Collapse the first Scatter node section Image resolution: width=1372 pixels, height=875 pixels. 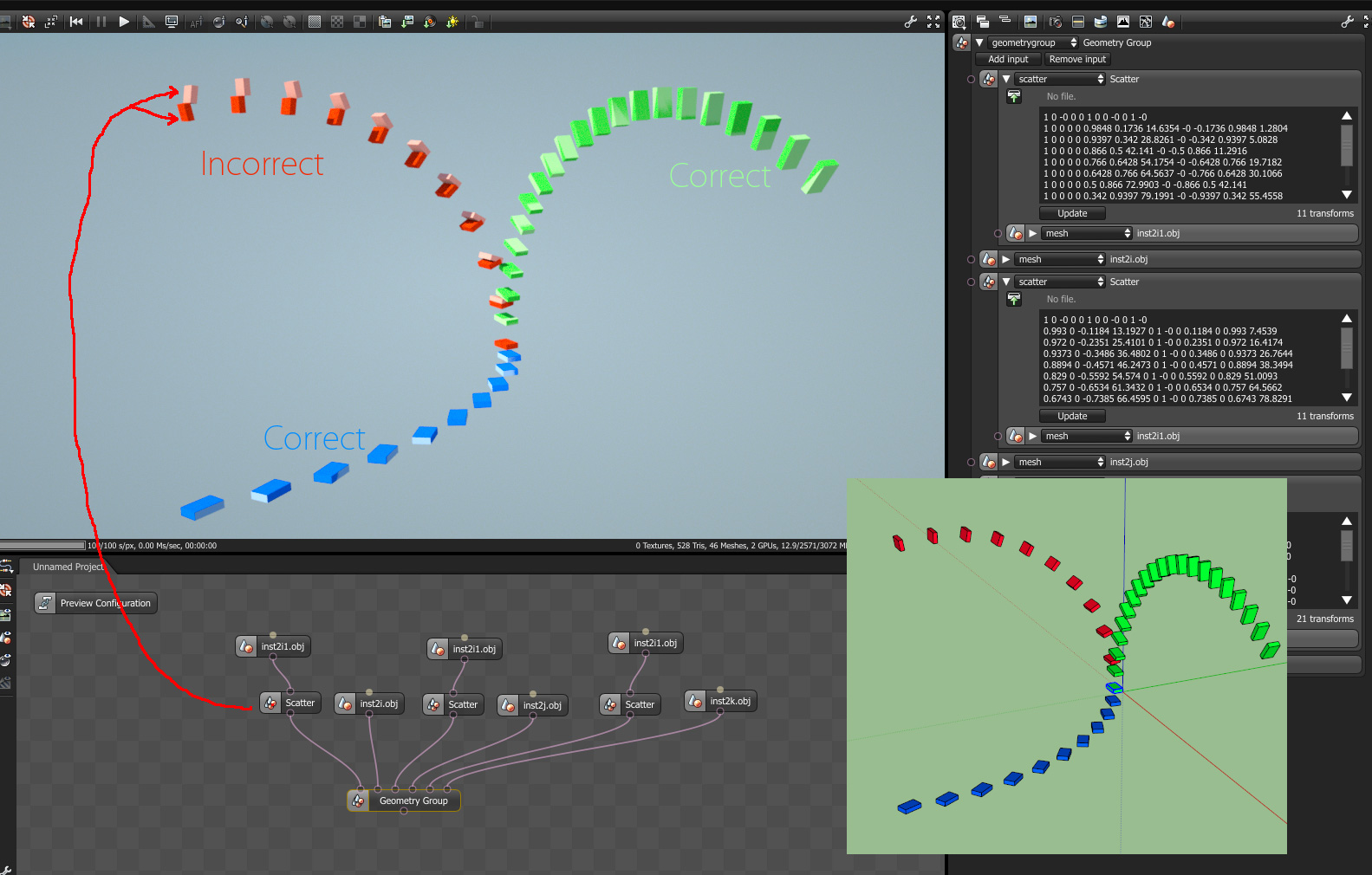[x=1006, y=79]
